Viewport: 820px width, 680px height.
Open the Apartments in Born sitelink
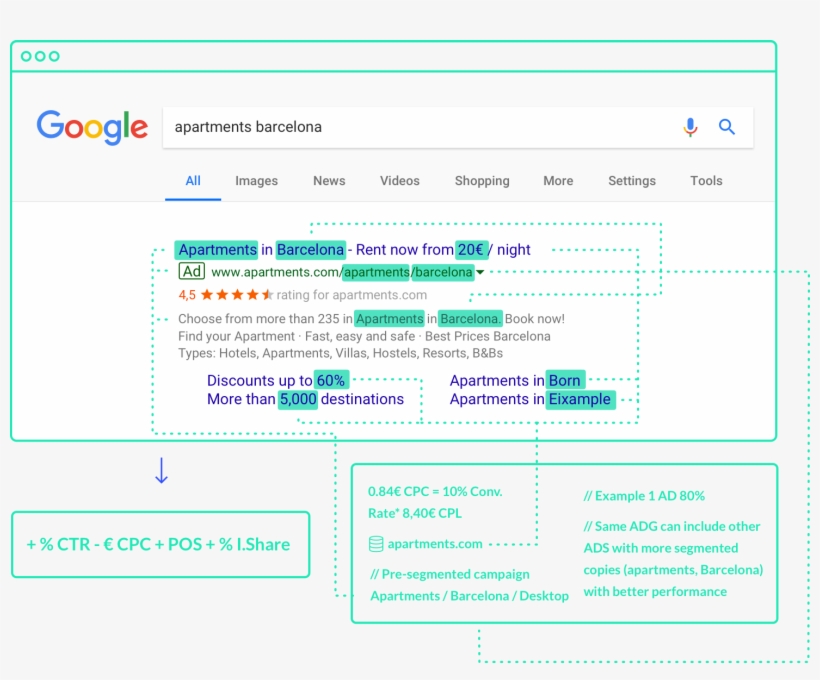pos(516,380)
